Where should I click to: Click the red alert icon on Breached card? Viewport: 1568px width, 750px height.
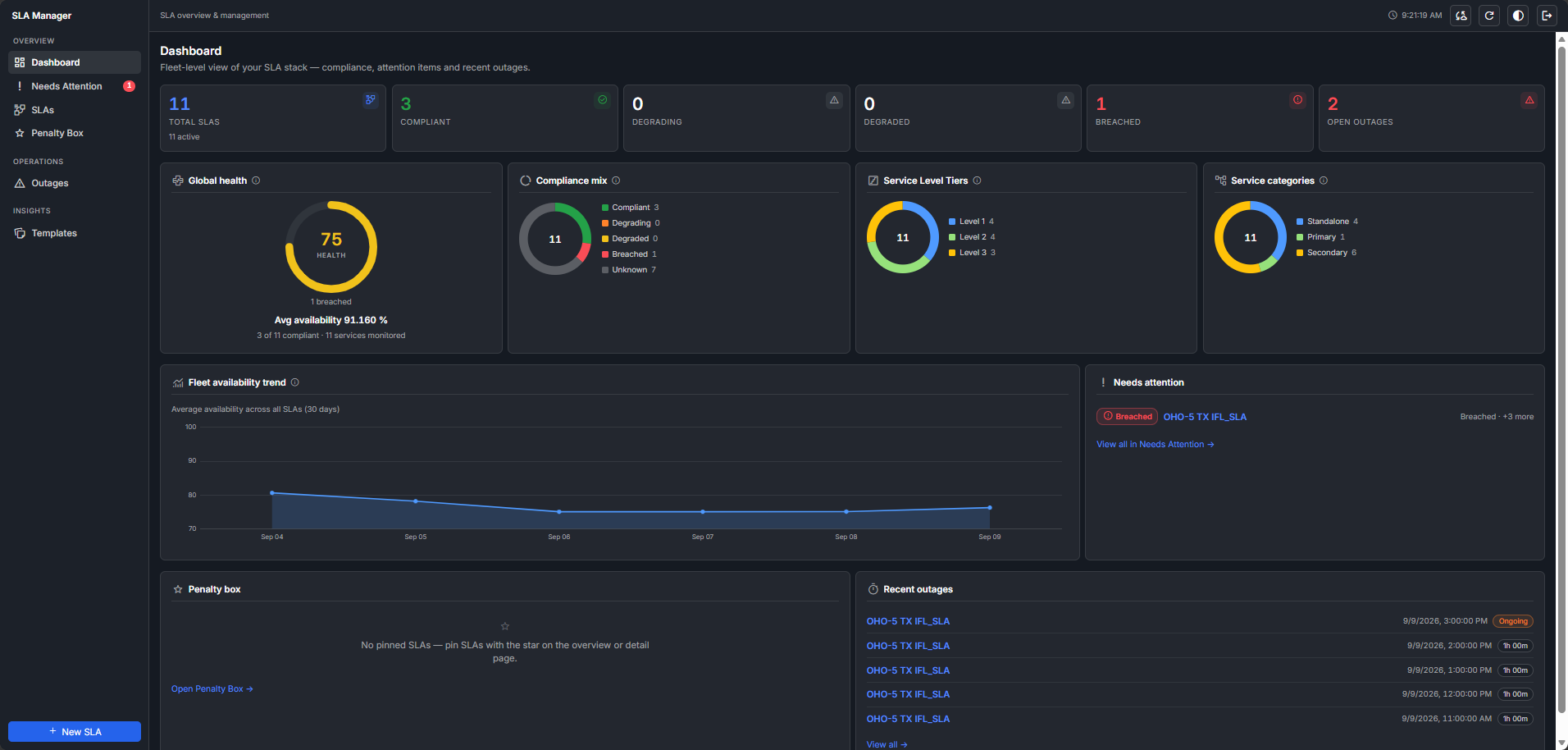1297,100
